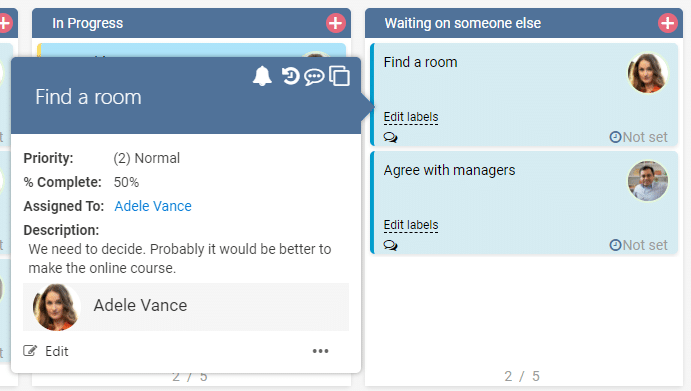Set due date on Find a room card
Screen dimensions: 691x391
point(639,137)
